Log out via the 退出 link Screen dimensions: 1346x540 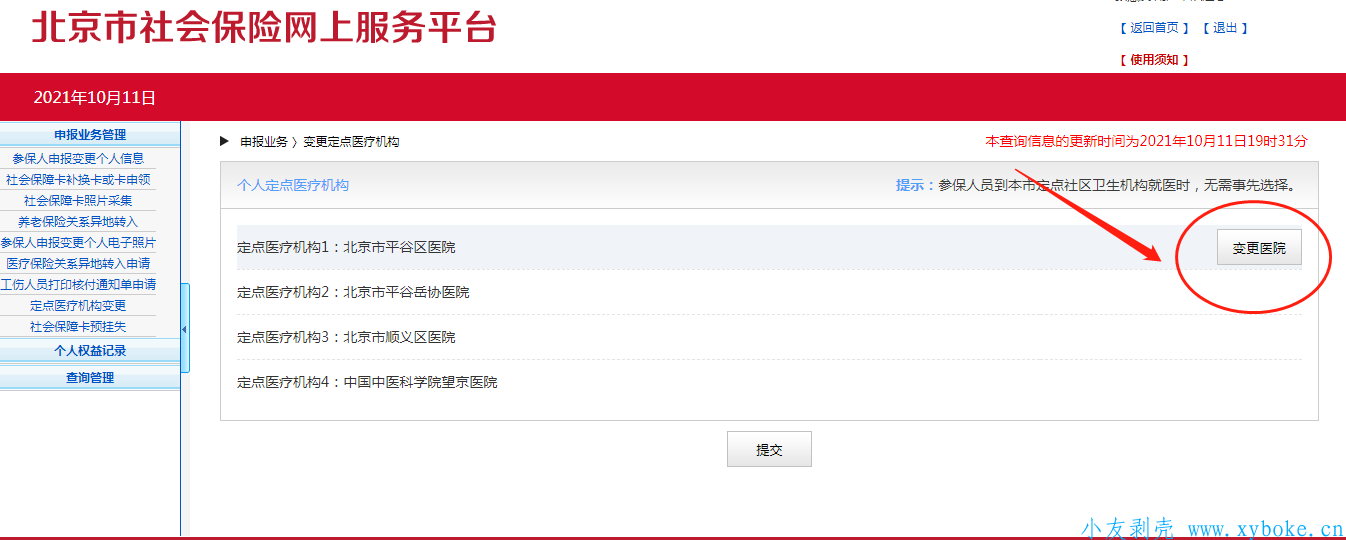click(x=1225, y=28)
